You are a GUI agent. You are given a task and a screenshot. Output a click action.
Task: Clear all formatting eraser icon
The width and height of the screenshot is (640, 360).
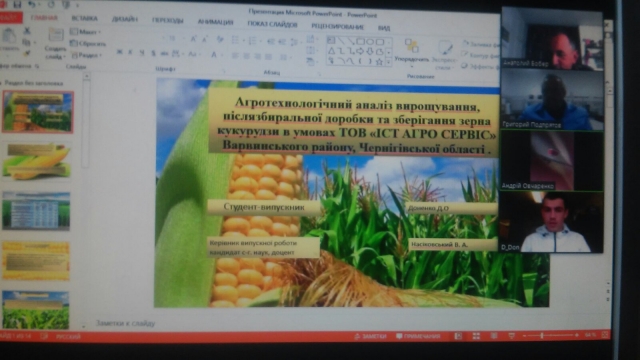click(220, 39)
